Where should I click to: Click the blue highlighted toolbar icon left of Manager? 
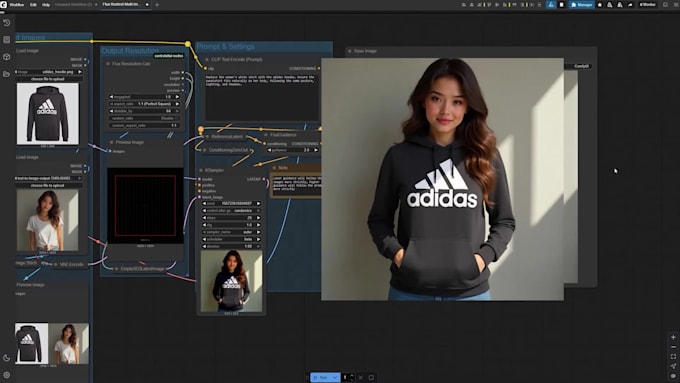(551, 5)
